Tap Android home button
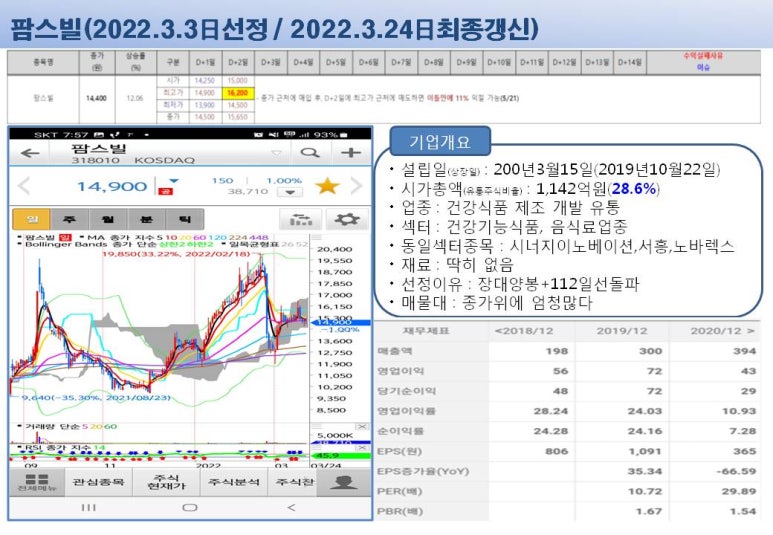This screenshot has width=773, height=535. [x=190, y=507]
